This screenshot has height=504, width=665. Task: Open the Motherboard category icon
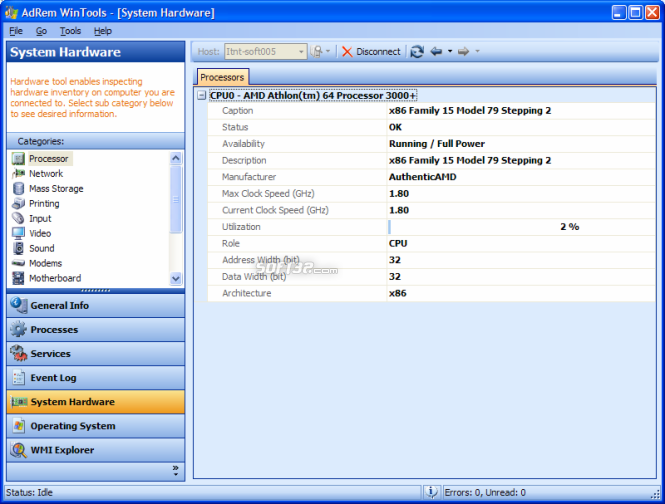point(18,278)
